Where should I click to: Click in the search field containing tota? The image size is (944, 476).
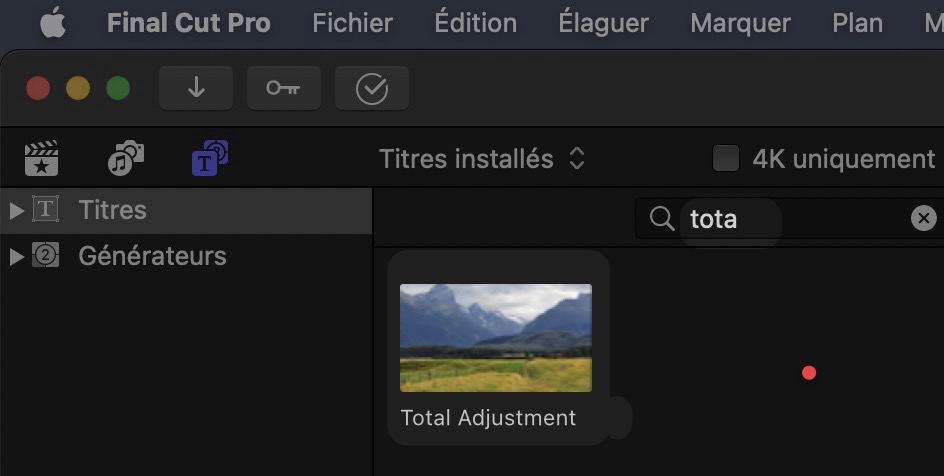[790, 218]
